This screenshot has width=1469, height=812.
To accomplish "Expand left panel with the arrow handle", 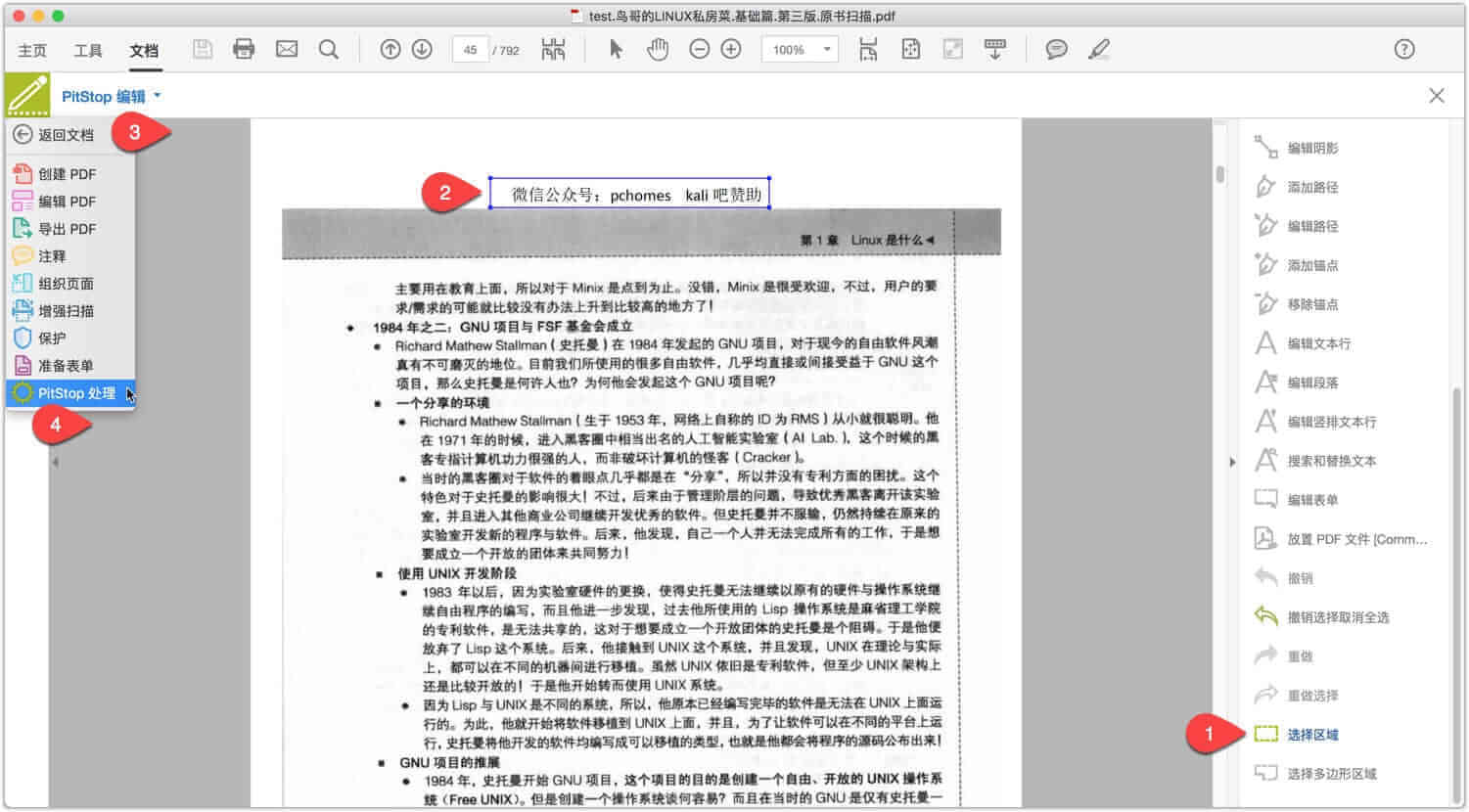I will [55, 462].
